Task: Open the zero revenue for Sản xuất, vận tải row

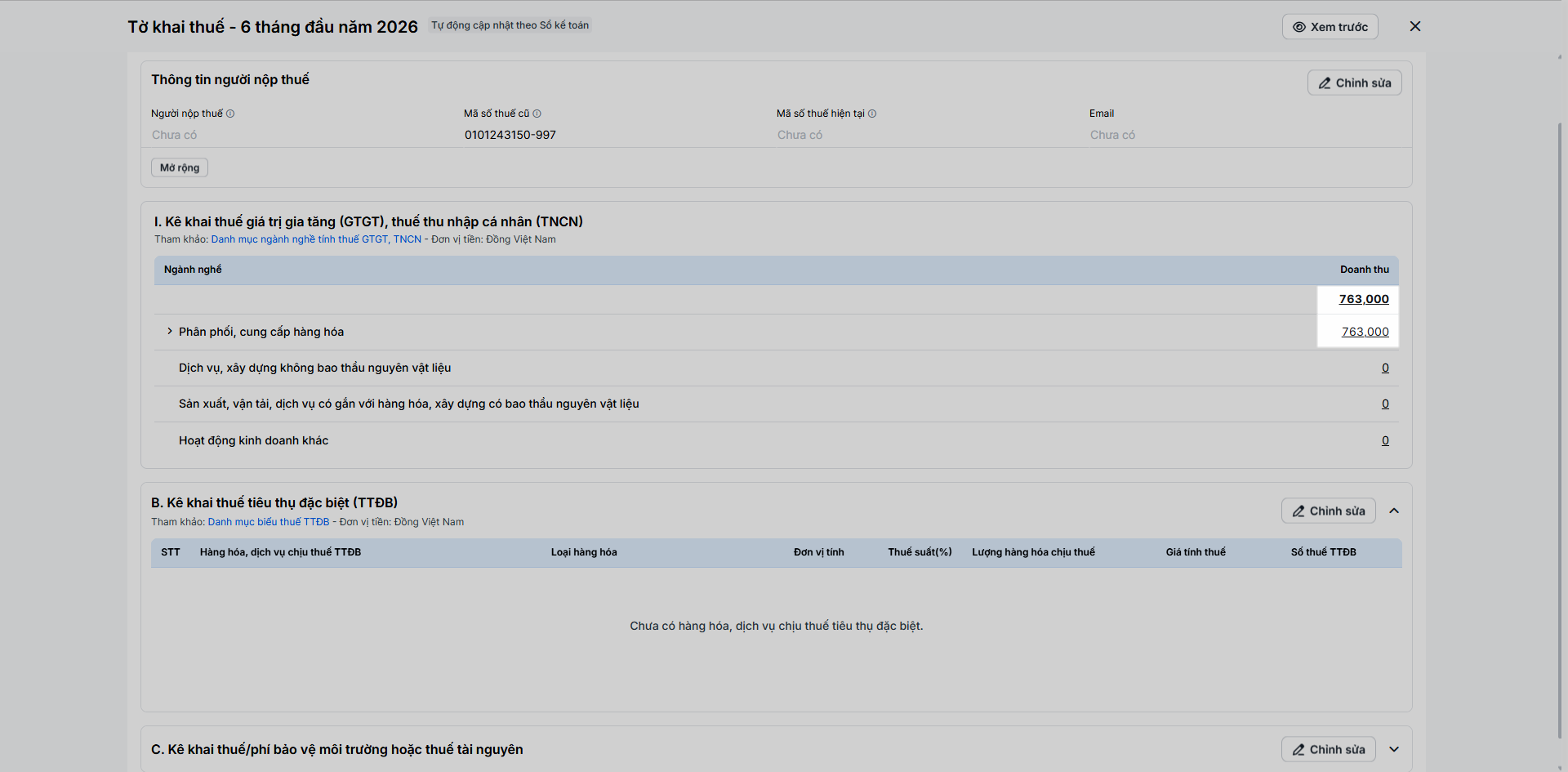Action: (1385, 404)
